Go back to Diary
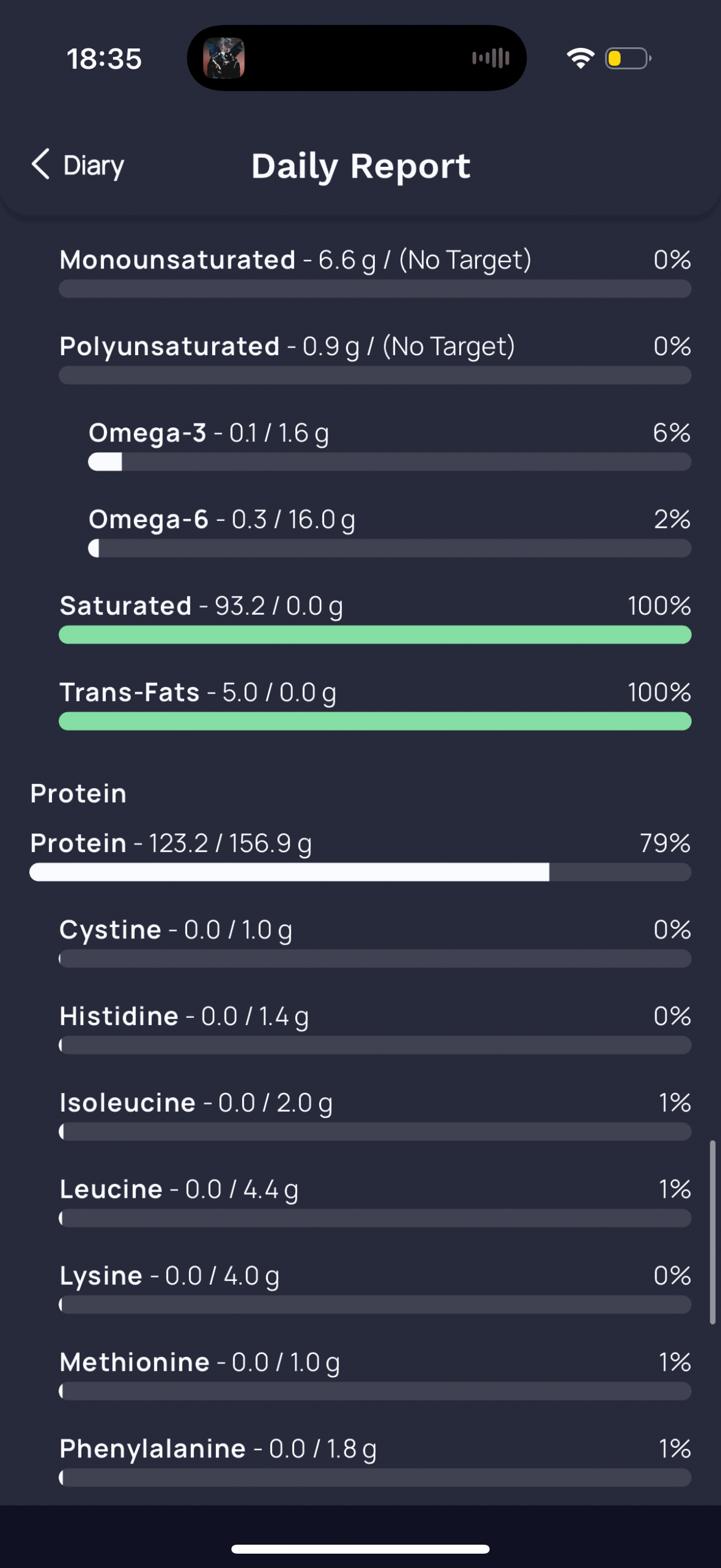 [77, 165]
